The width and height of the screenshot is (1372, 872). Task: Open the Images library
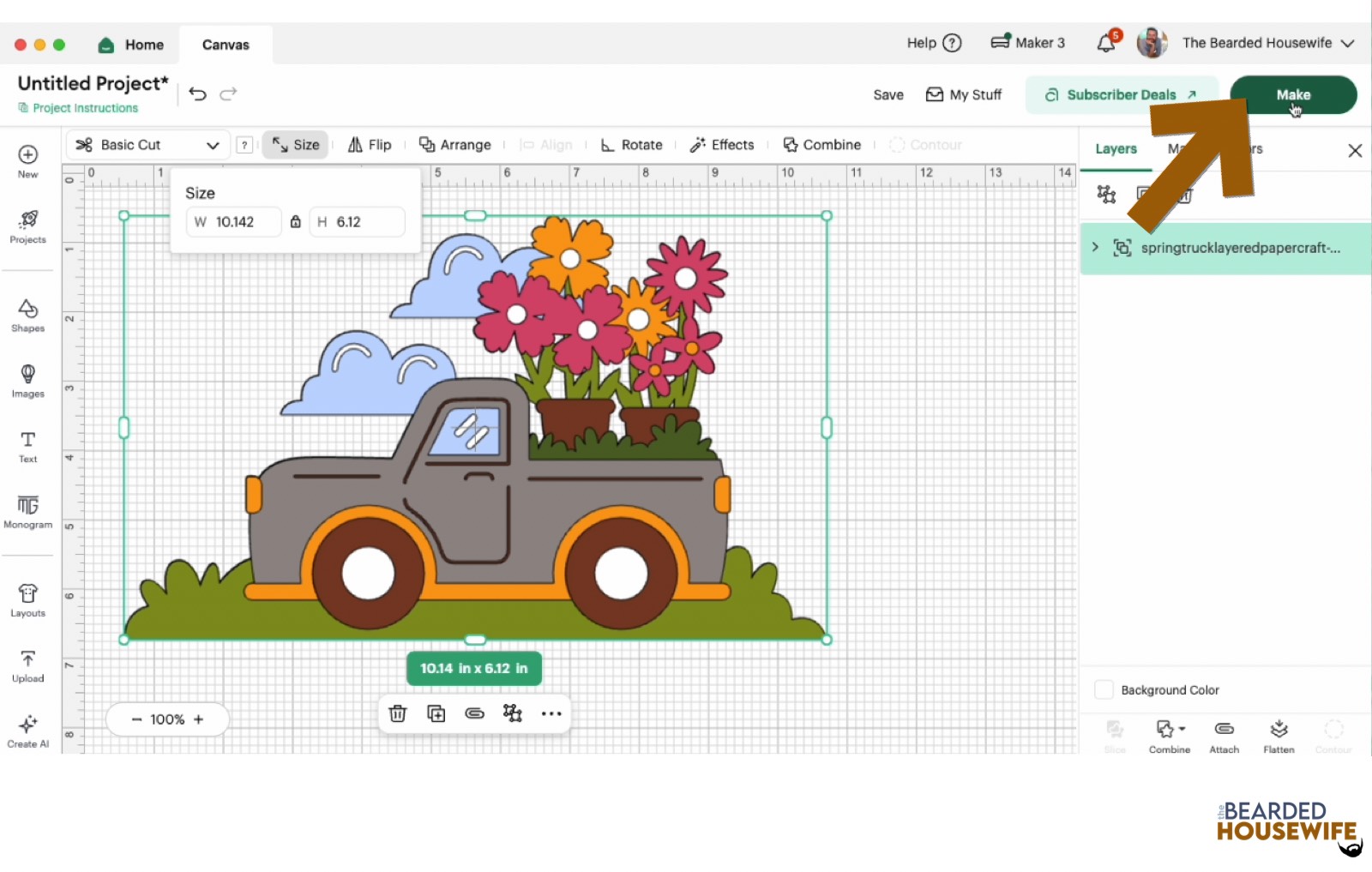pyautogui.click(x=27, y=380)
